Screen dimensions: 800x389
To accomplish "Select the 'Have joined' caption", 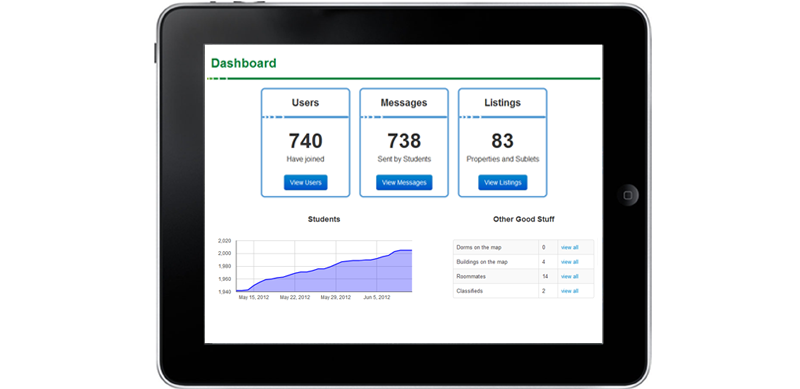I will click(x=305, y=159).
